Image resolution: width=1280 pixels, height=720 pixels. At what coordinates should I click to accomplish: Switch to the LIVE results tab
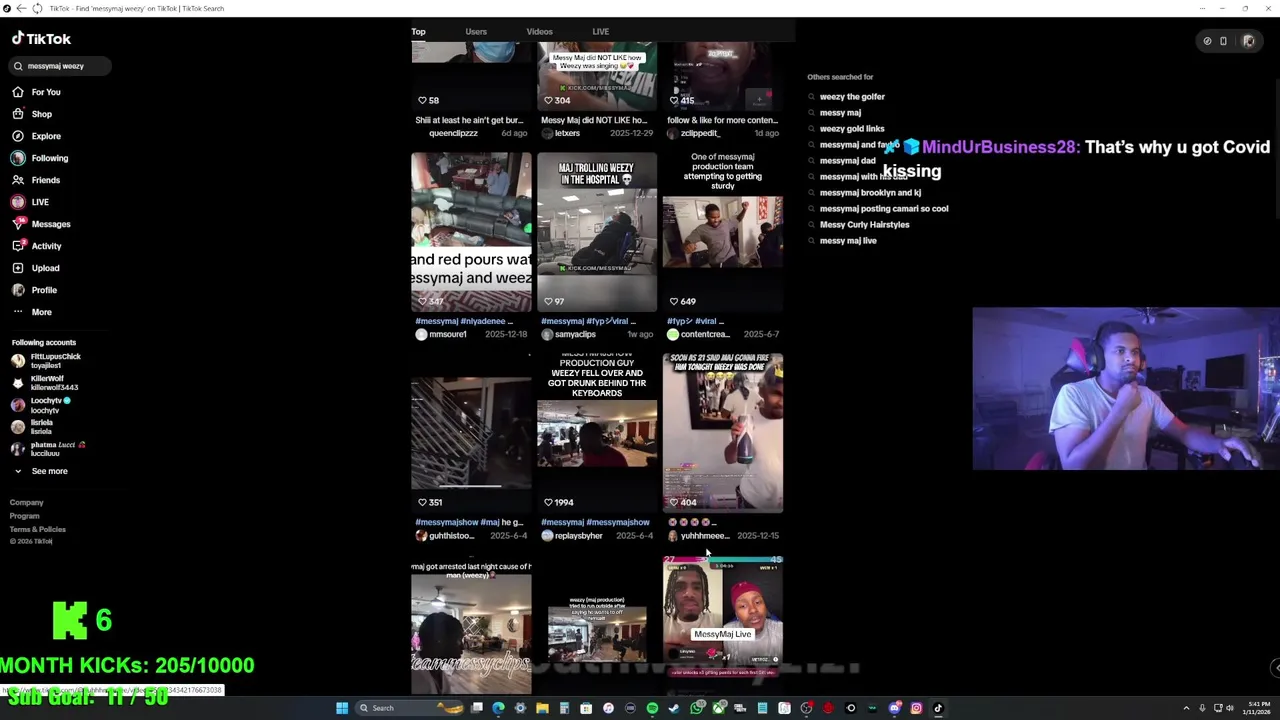tap(600, 32)
